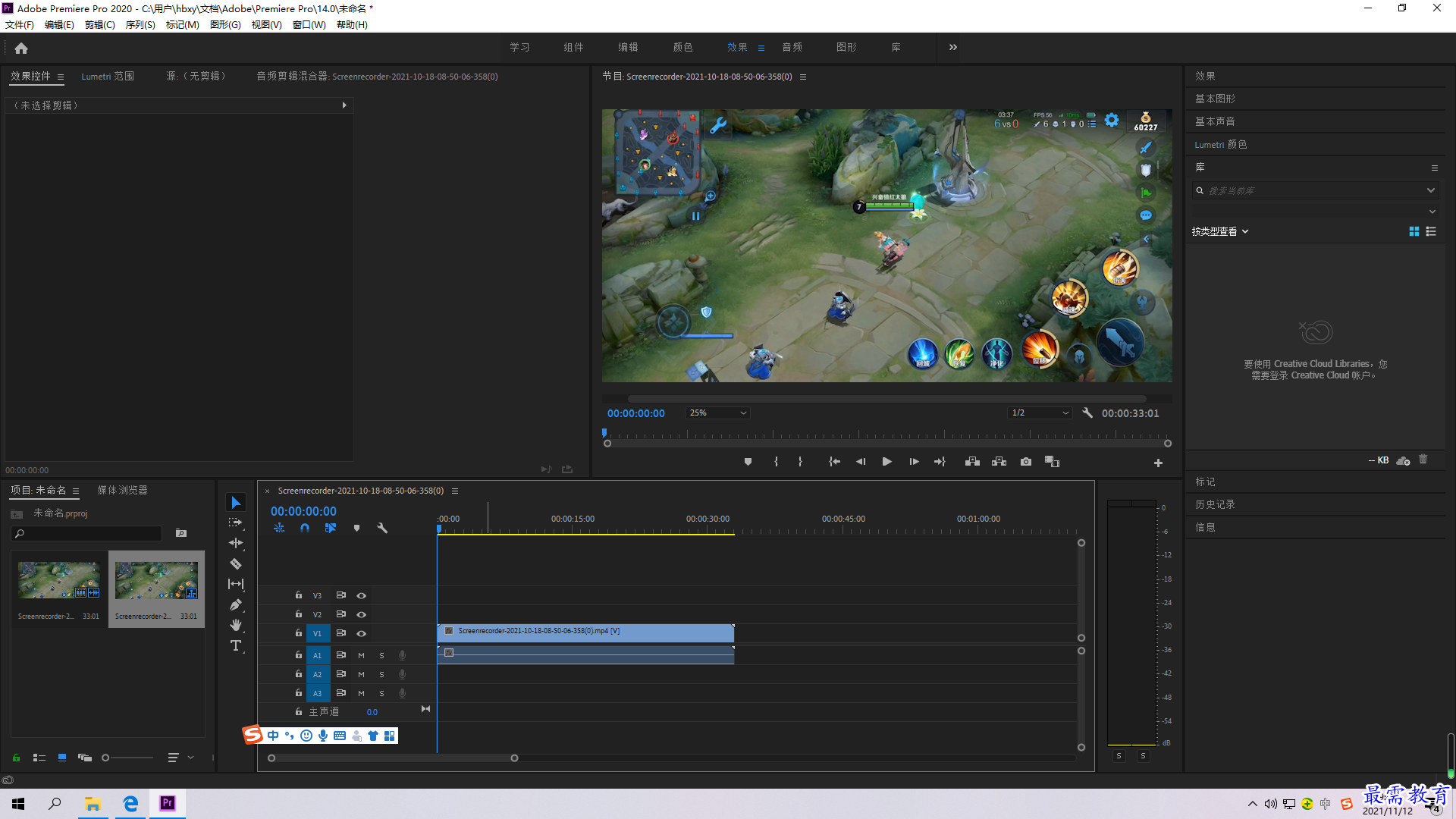Open Program monitor panel menu
The height and width of the screenshot is (819, 1456).
[x=803, y=77]
